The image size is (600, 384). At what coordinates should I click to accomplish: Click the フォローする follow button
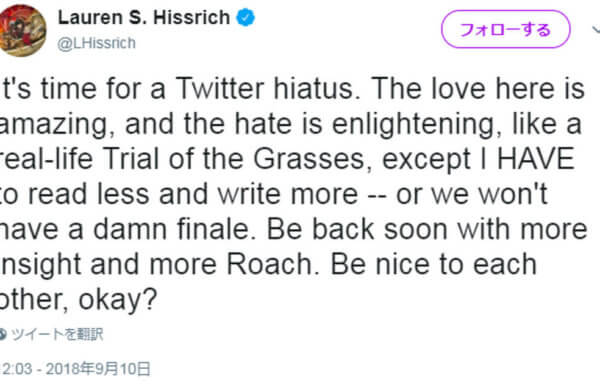pos(505,29)
